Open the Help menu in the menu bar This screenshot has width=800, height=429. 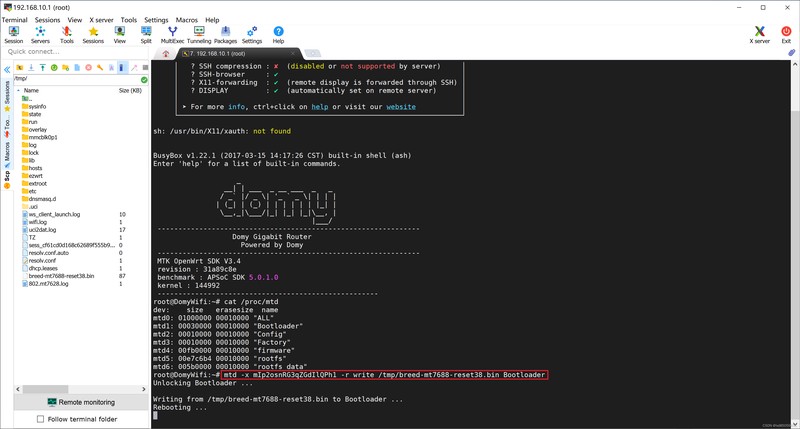click(212, 20)
